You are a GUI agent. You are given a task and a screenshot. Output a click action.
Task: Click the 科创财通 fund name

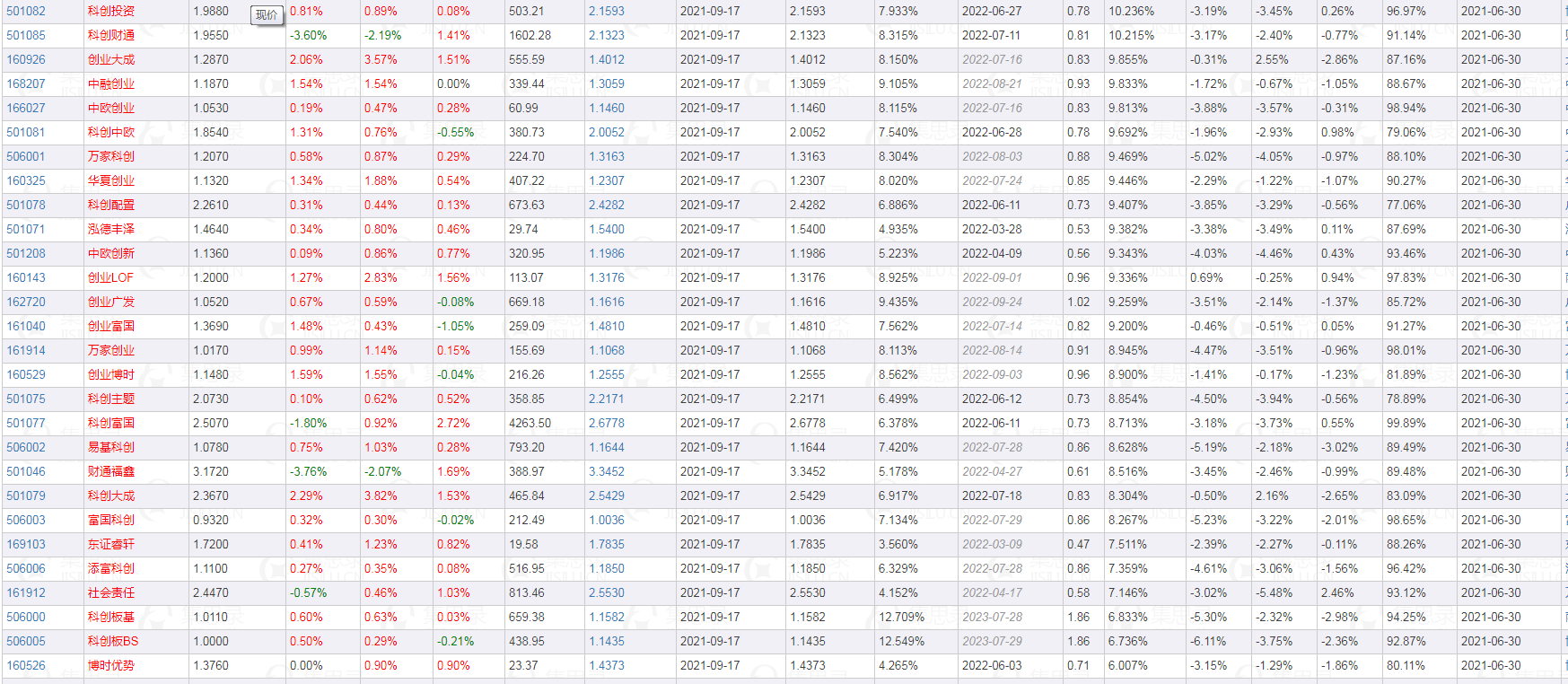click(x=111, y=35)
